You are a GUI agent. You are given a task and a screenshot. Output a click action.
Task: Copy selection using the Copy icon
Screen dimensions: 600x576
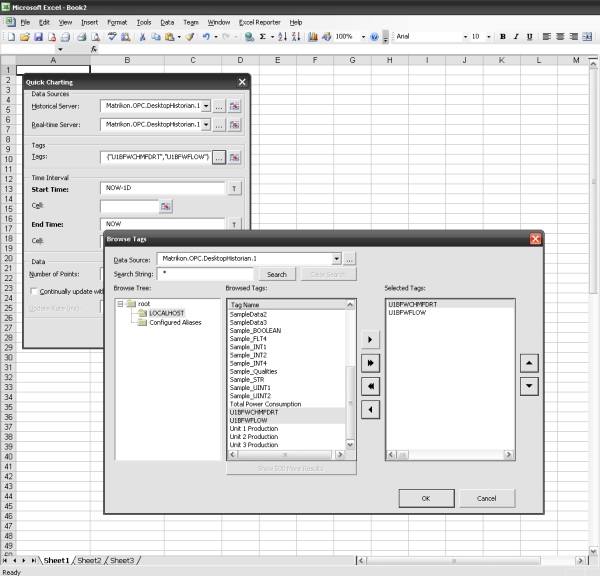[156, 37]
